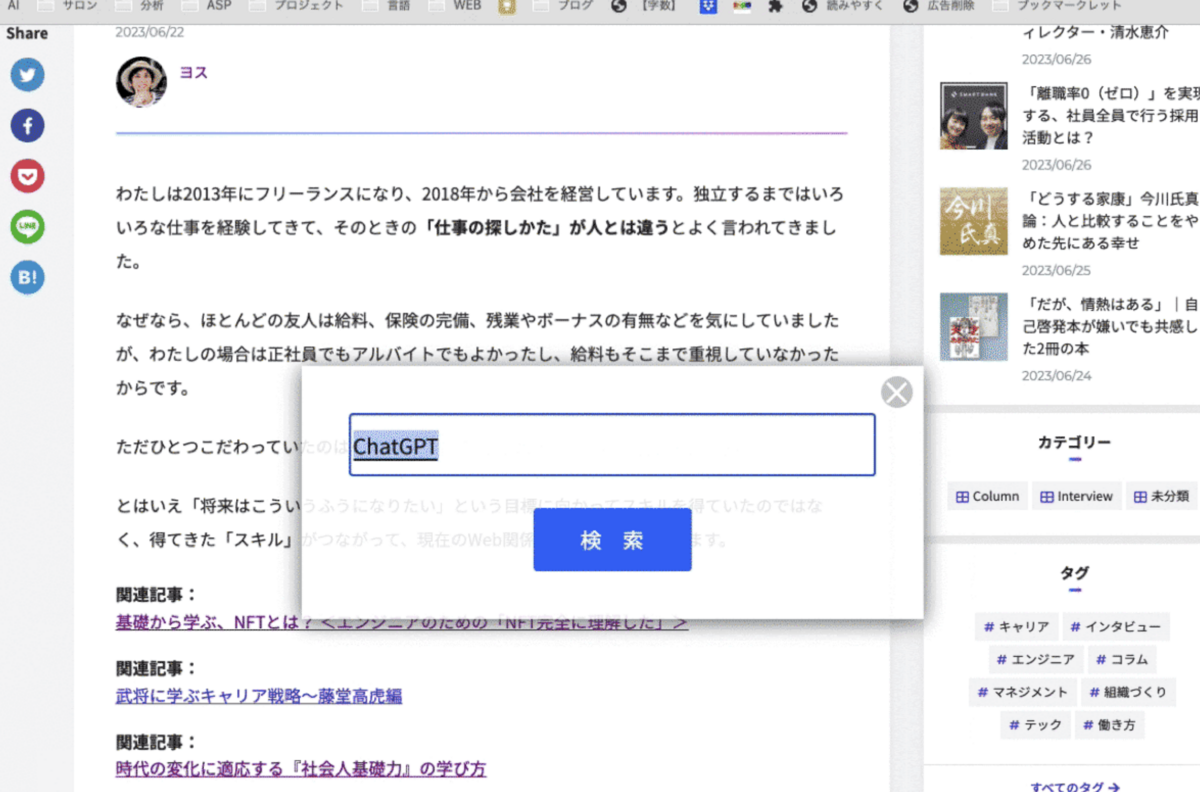
Task: Share the article on Twitter
Action: click(28, 75)
